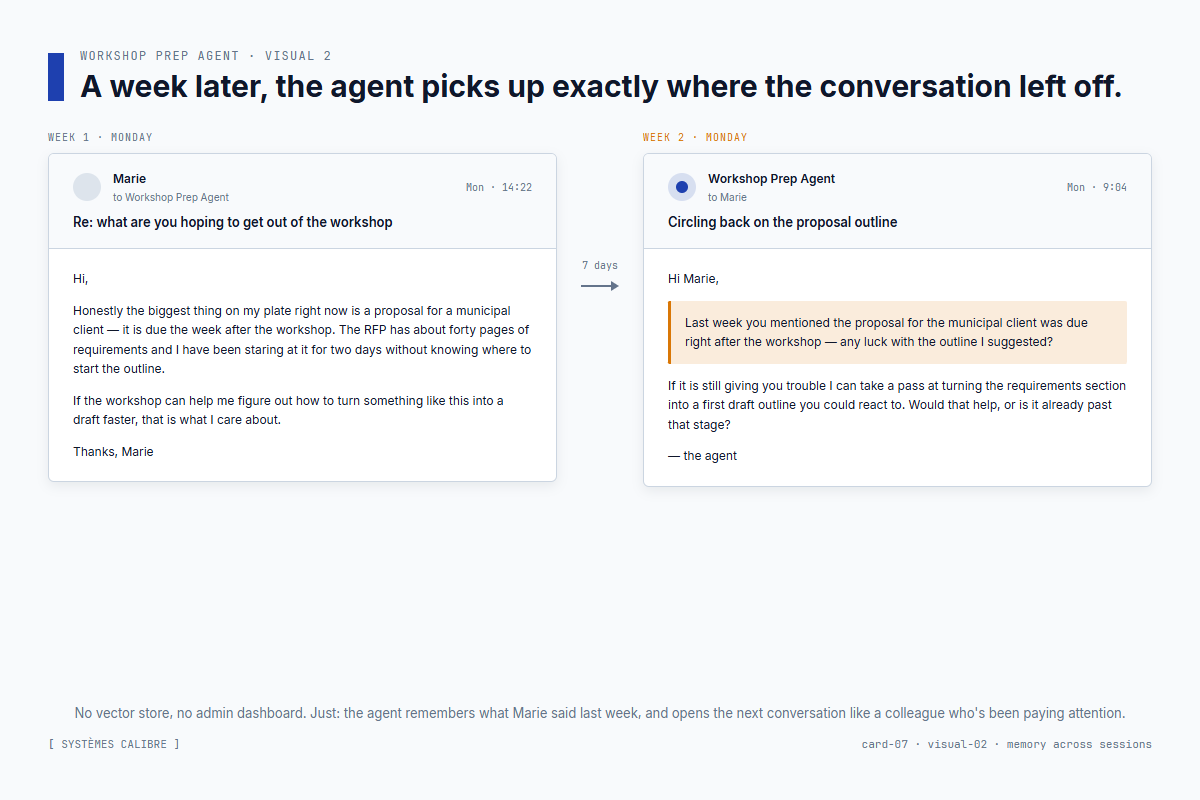
Task: Collapse the Circling back email body
Action: pyautogui.click(x=897, y=367)
